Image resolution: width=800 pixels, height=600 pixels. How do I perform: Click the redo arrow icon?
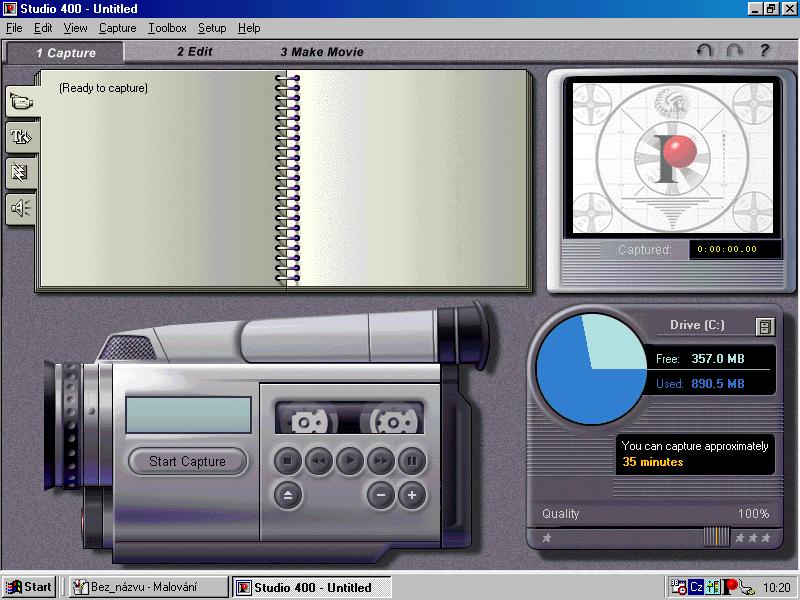734,51
